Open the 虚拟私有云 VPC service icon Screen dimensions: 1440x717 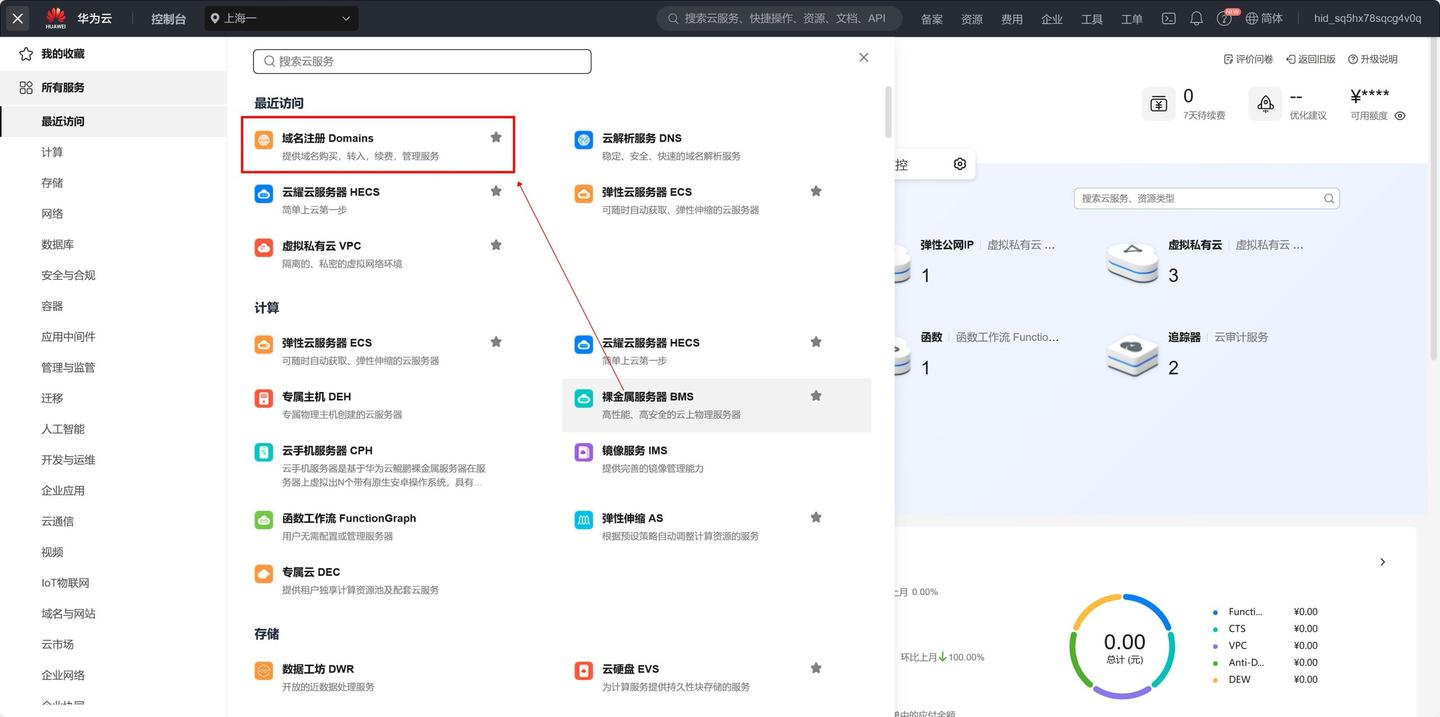264,247
